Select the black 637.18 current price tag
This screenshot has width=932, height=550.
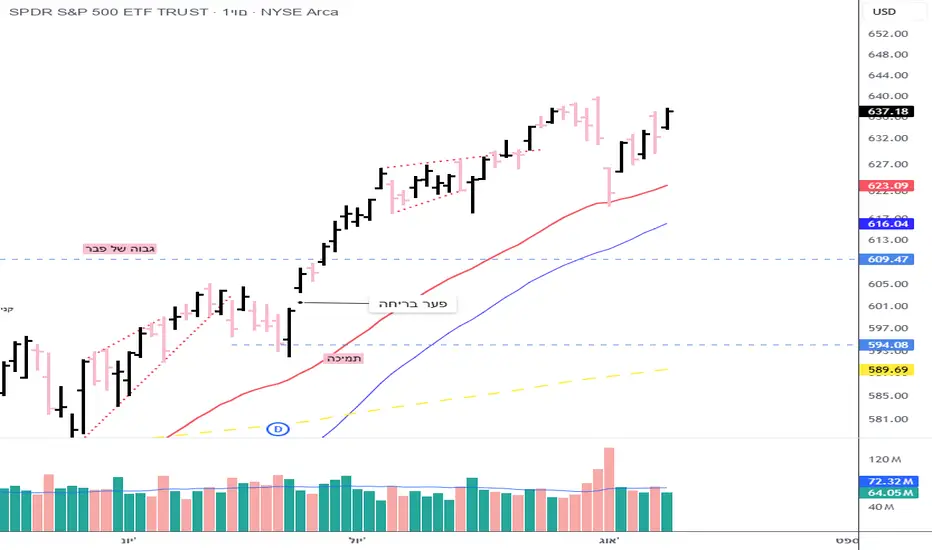coord(887,111)
